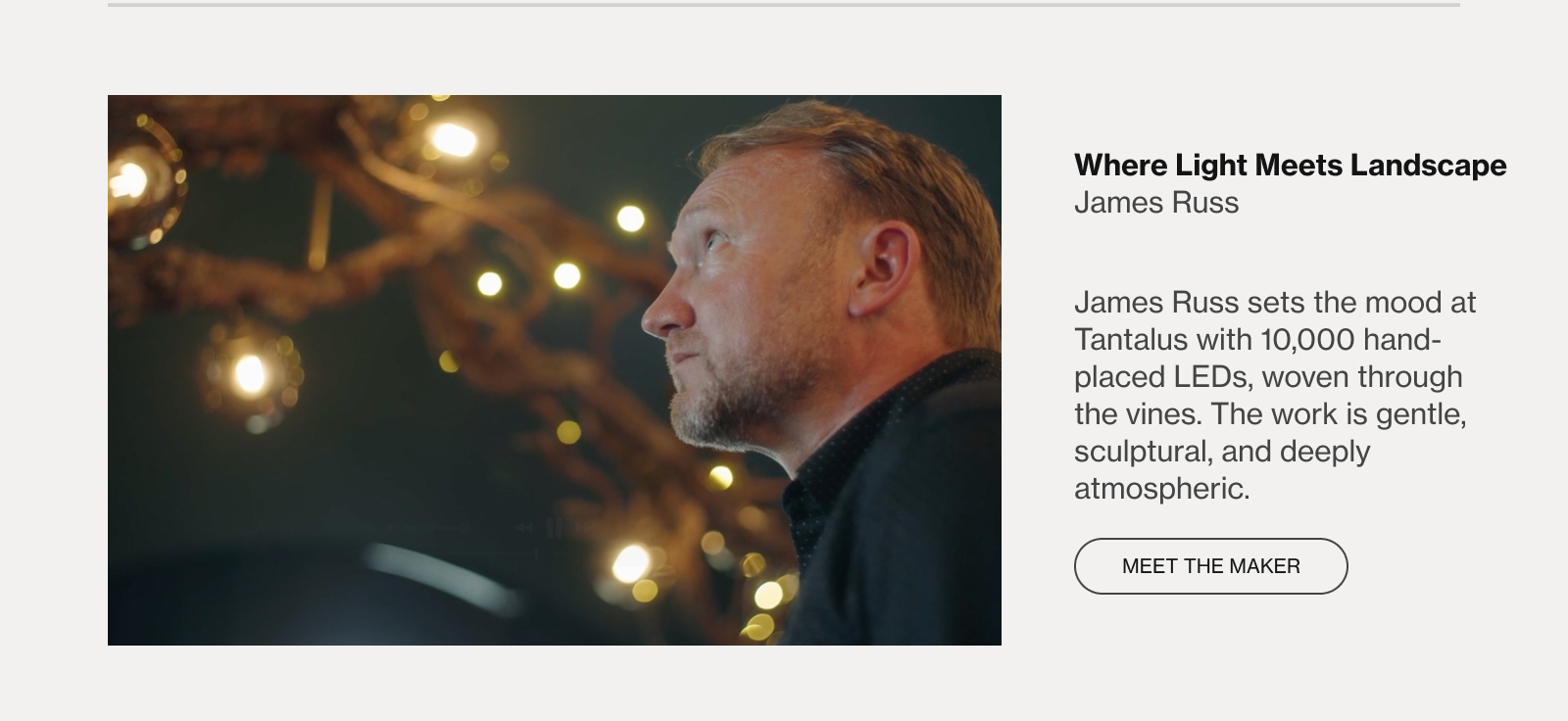Click the 'Where Light Meets Landscape' heading
The height and width of the screenshot is (721, 1568).
pos(1290,166)
